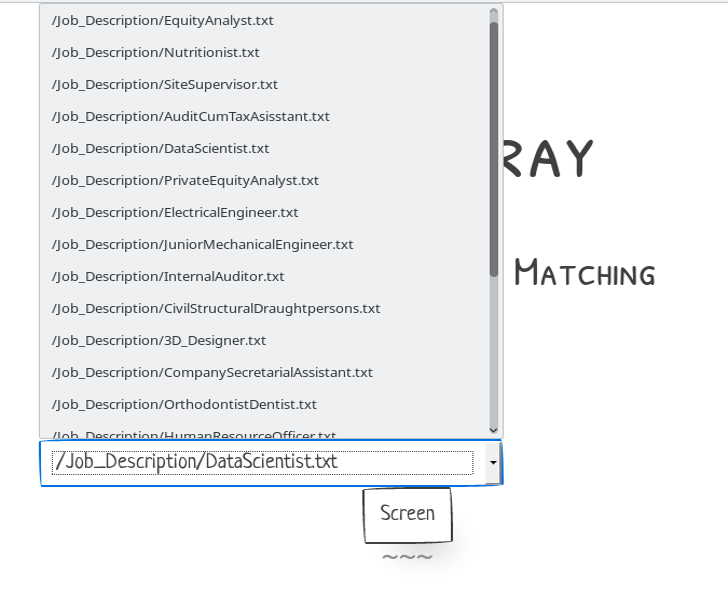Select EquityAnalyst.txt from the dropdown list
This screenshot has height=591, width=728.
(x=163, y=20)
